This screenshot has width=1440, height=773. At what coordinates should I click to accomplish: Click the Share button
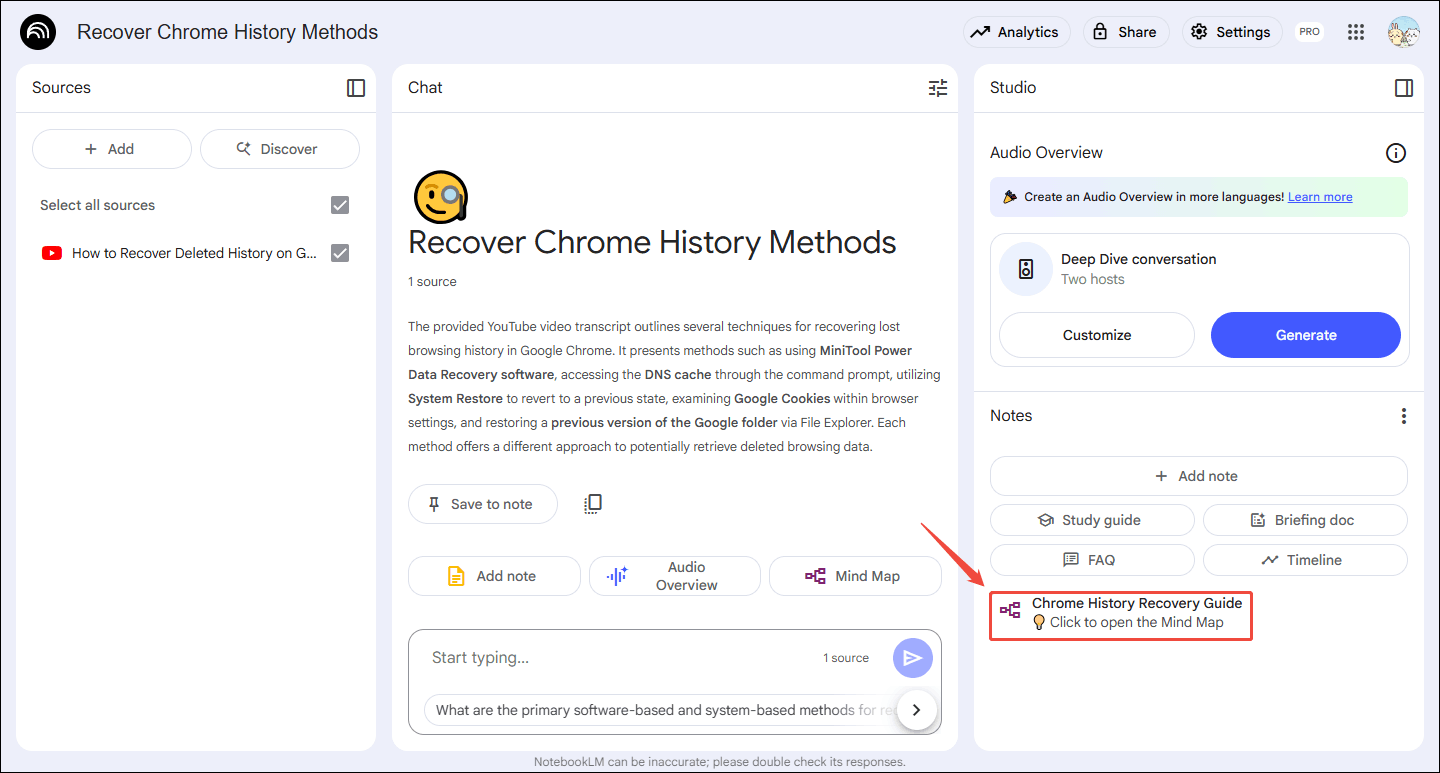click(x=1126, y=32)
